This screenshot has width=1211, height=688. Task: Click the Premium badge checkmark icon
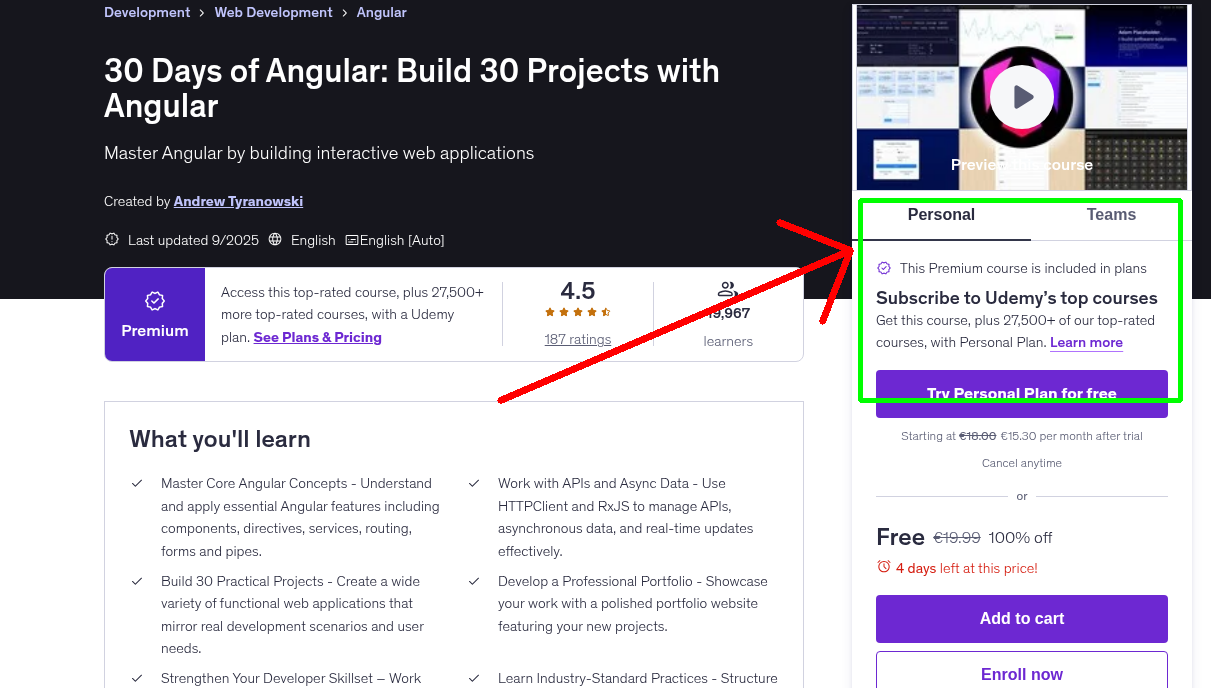155,300
